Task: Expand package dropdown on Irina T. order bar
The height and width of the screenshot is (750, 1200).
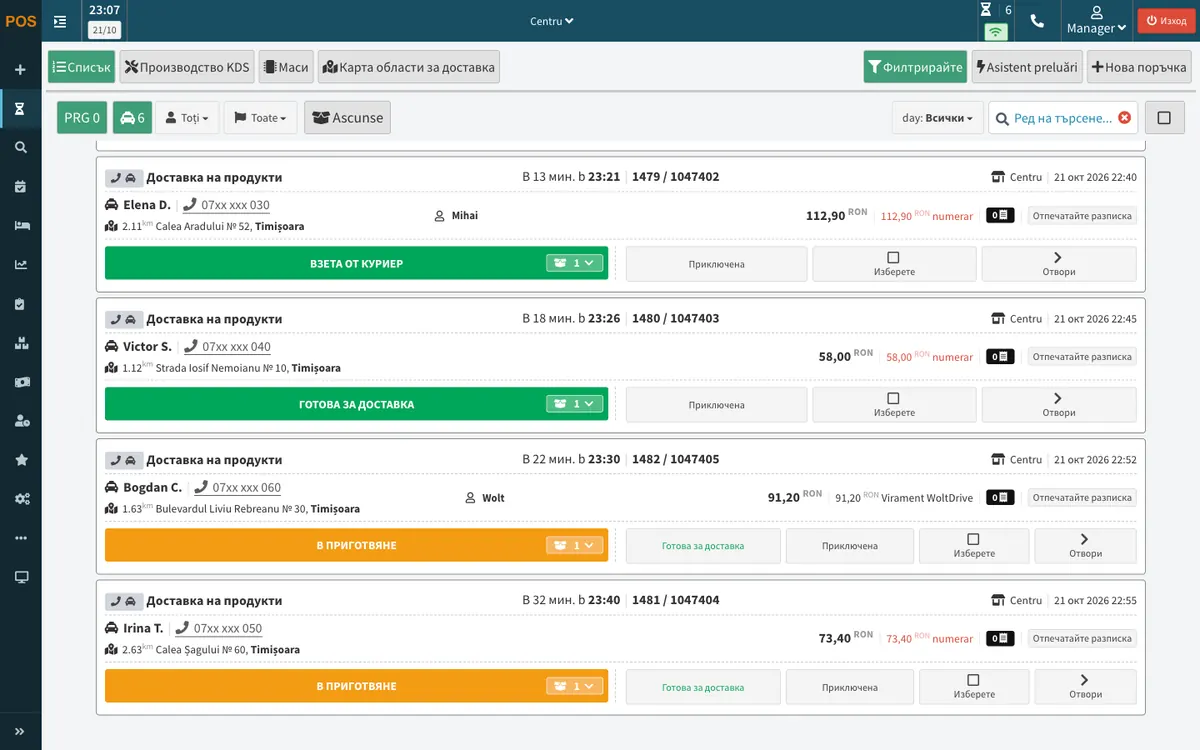Action: click(575, 686)
